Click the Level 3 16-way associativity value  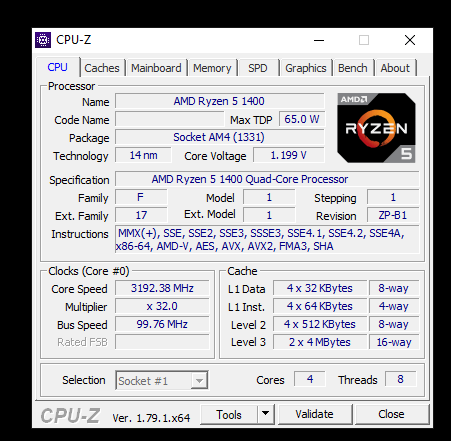click(x=394, y=342)
